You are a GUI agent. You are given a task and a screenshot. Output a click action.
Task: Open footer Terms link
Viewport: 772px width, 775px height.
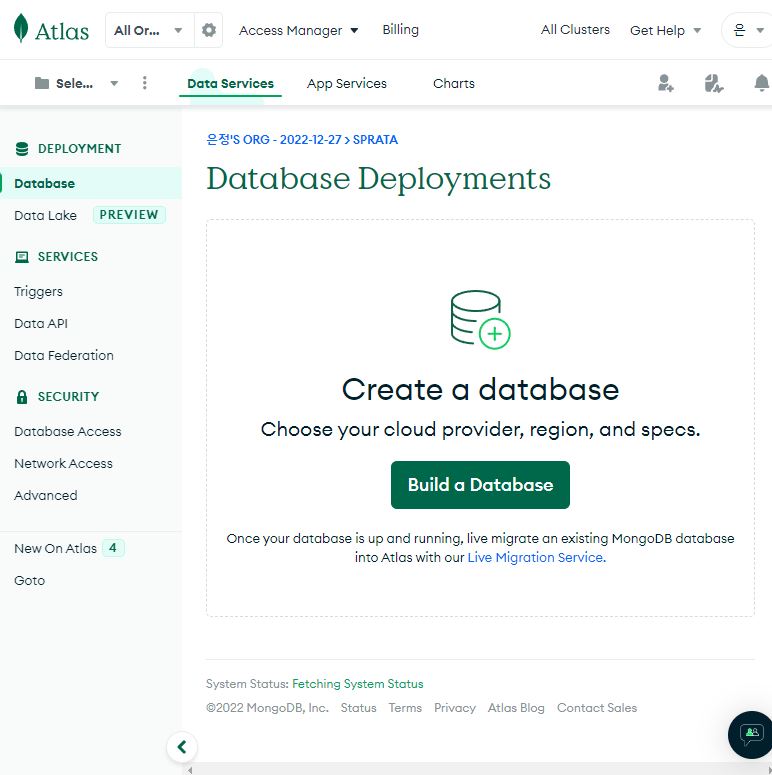click(405, 708)
